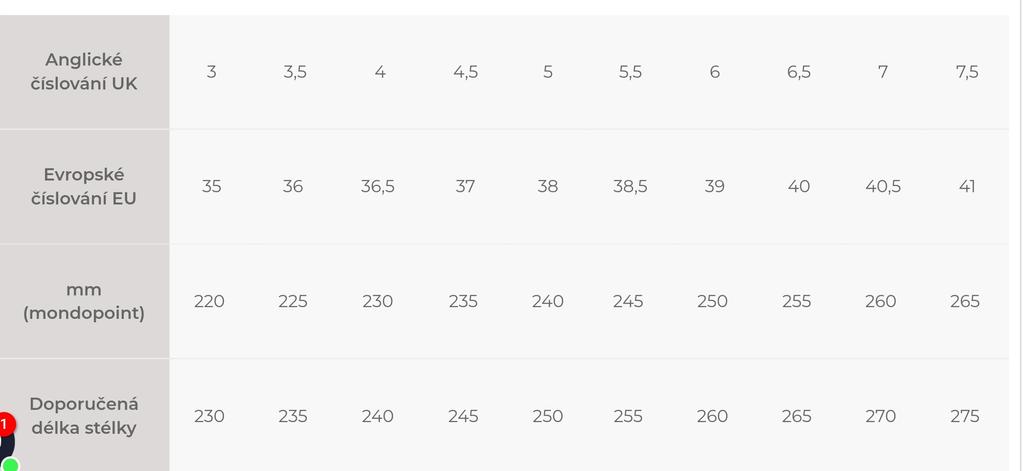The width and height of the screenshot is (1024, 471).
Task: Click EU size 40,5 cell
Action: coord(883,187)
